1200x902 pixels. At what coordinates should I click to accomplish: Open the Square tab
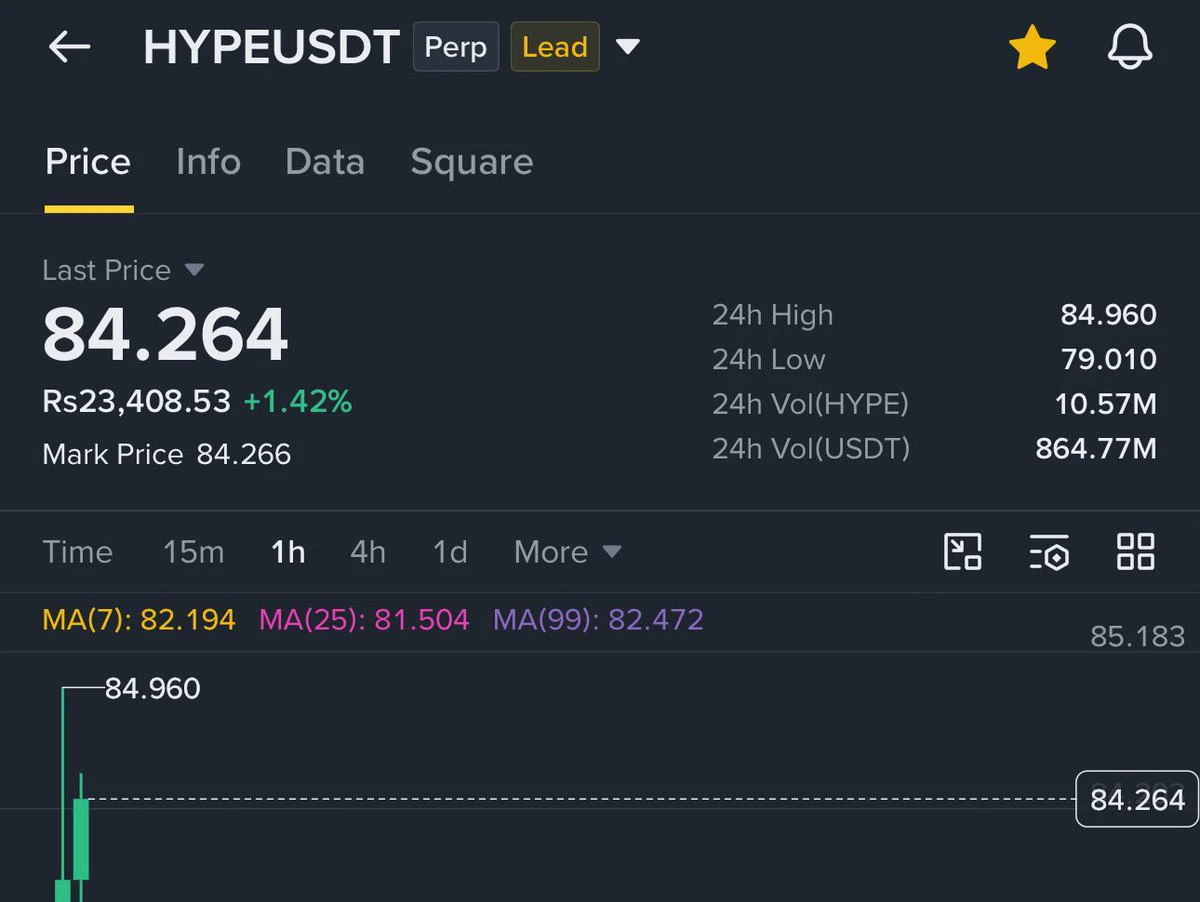pyautogui.click(x=472, y=162)
